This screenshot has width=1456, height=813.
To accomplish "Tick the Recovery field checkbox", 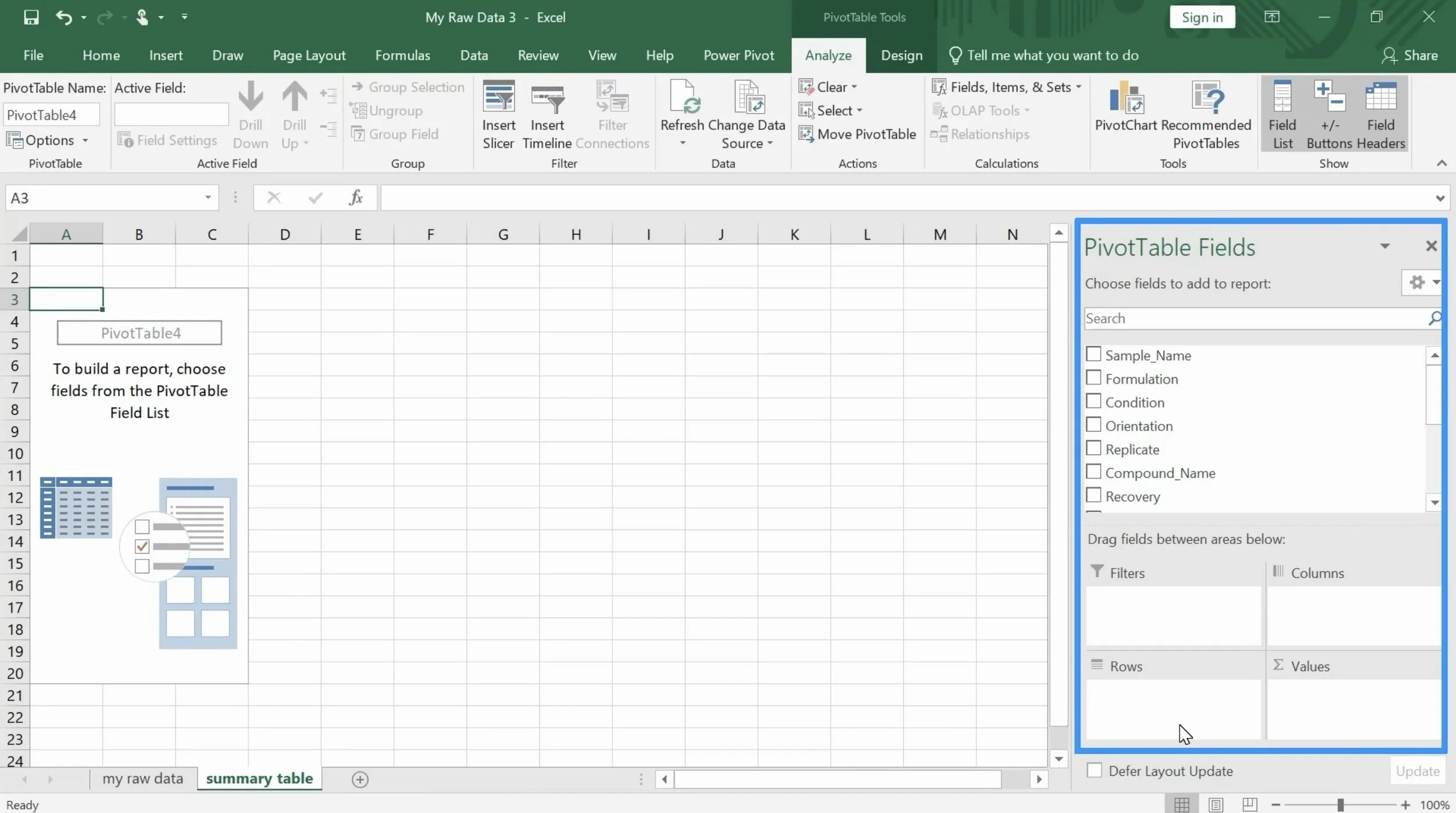I will 1094,496.
